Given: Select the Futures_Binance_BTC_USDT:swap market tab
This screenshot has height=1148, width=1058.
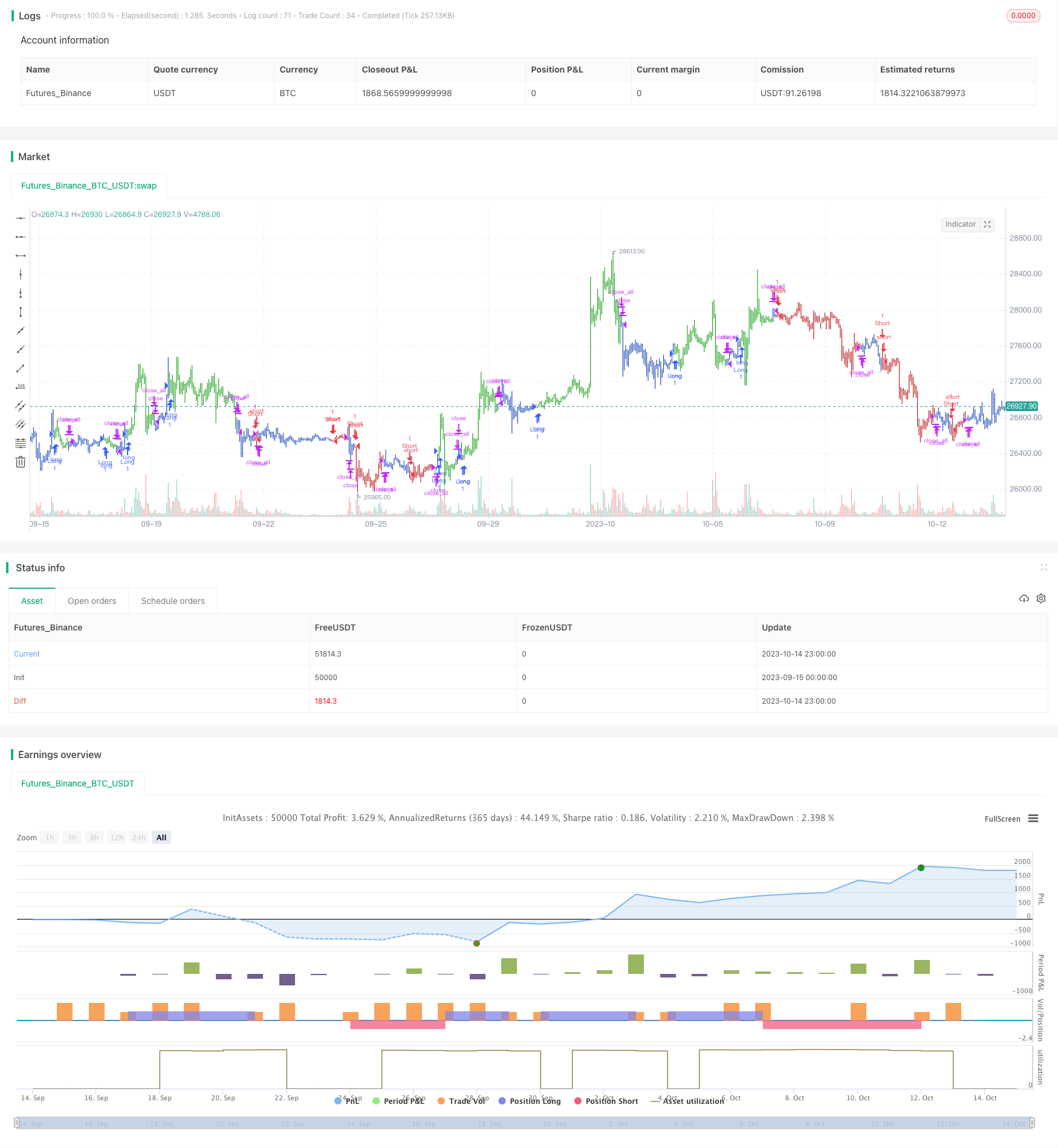Looking at the screenshot, I should coord(89,186).
